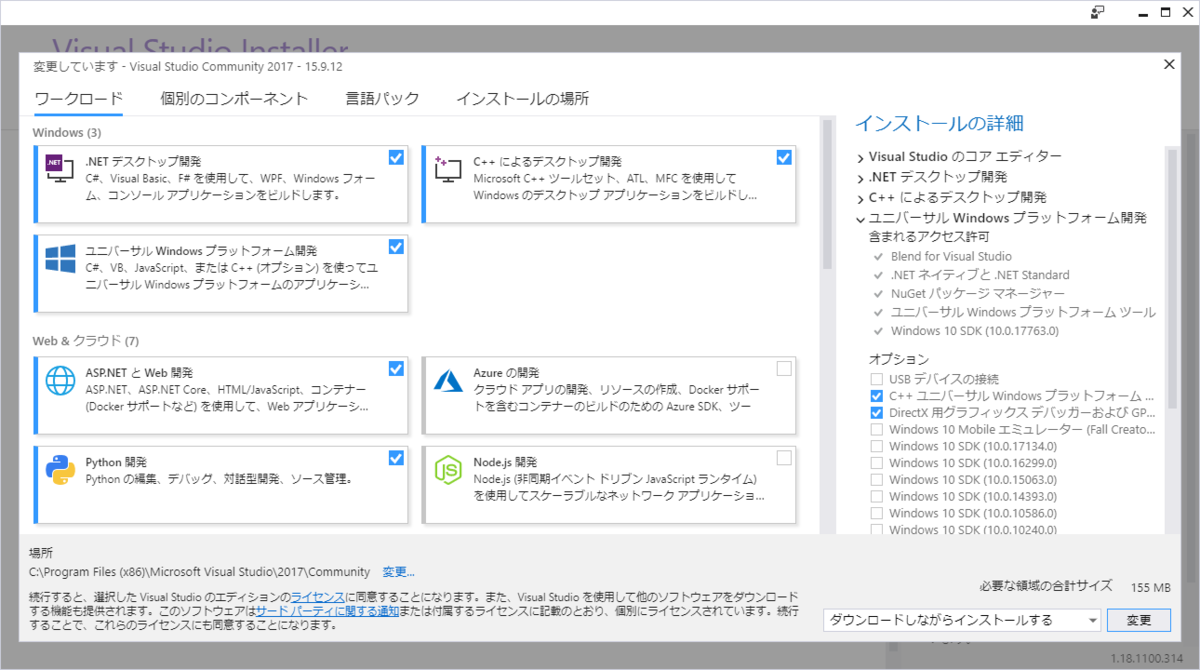Click the Azure logo icon

(447, 381)
